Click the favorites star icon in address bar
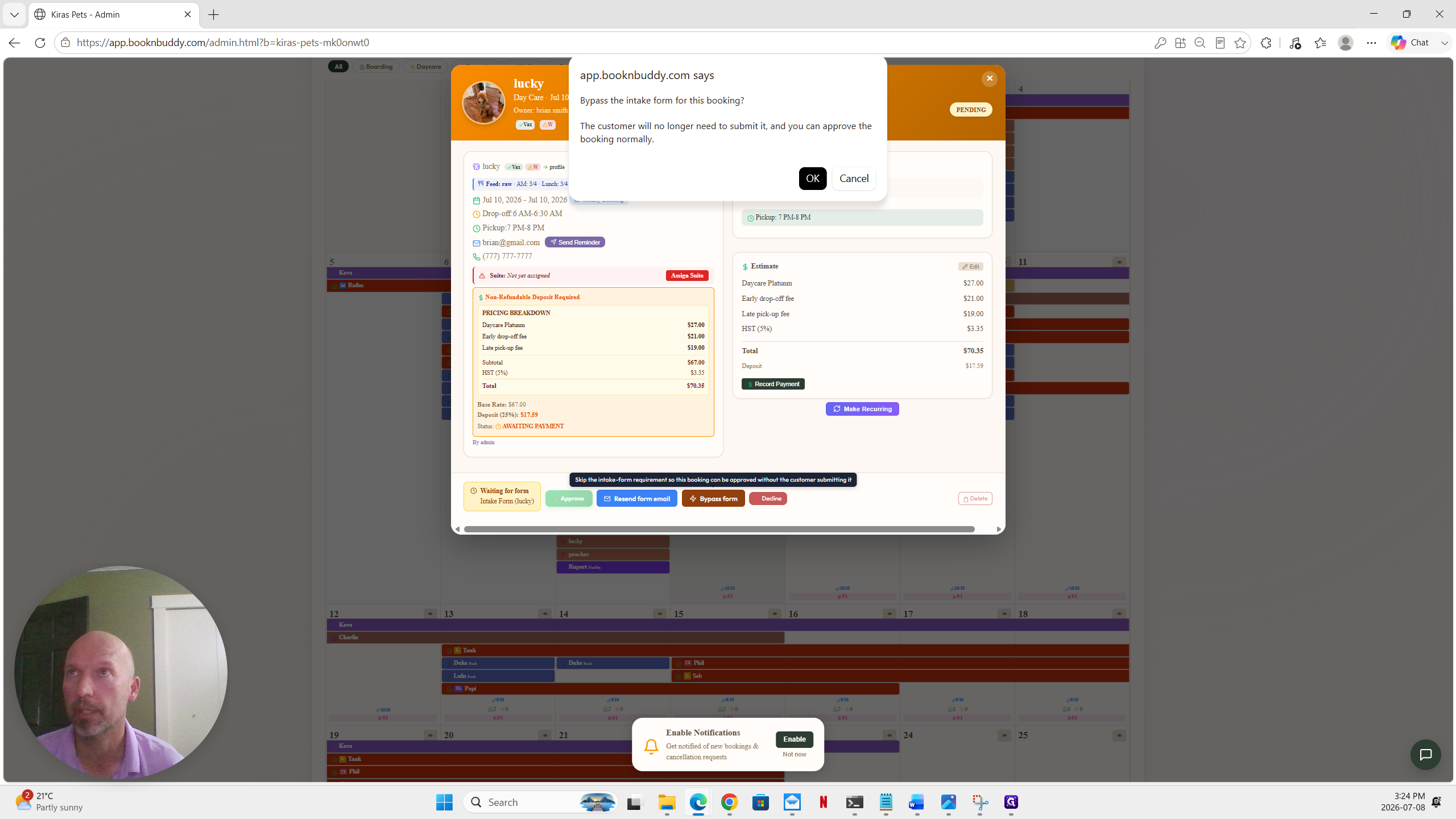This screenshot has height=819, width=1456. coord(1240,43)
